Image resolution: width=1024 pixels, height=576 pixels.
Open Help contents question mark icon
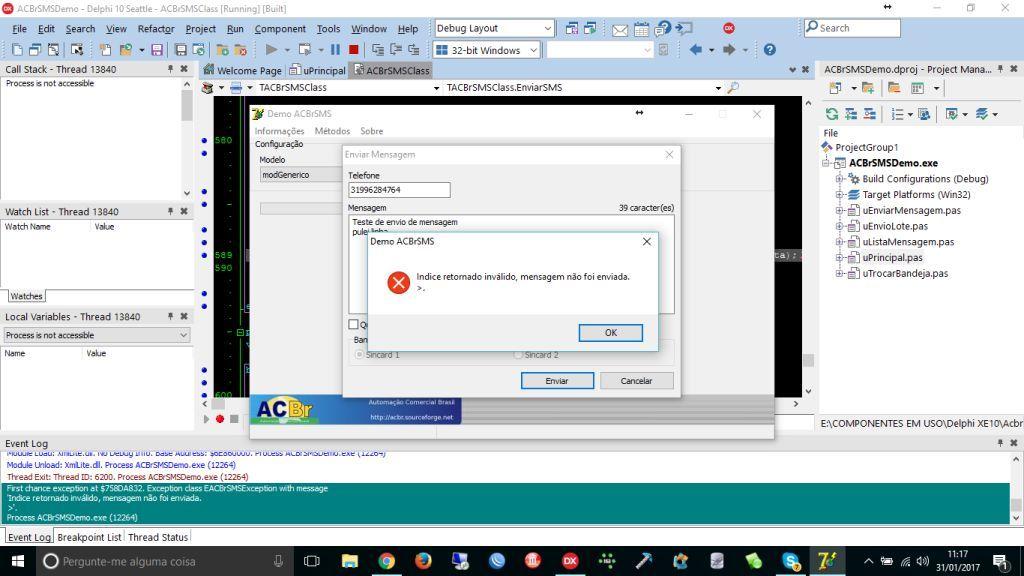click(770, 50)
